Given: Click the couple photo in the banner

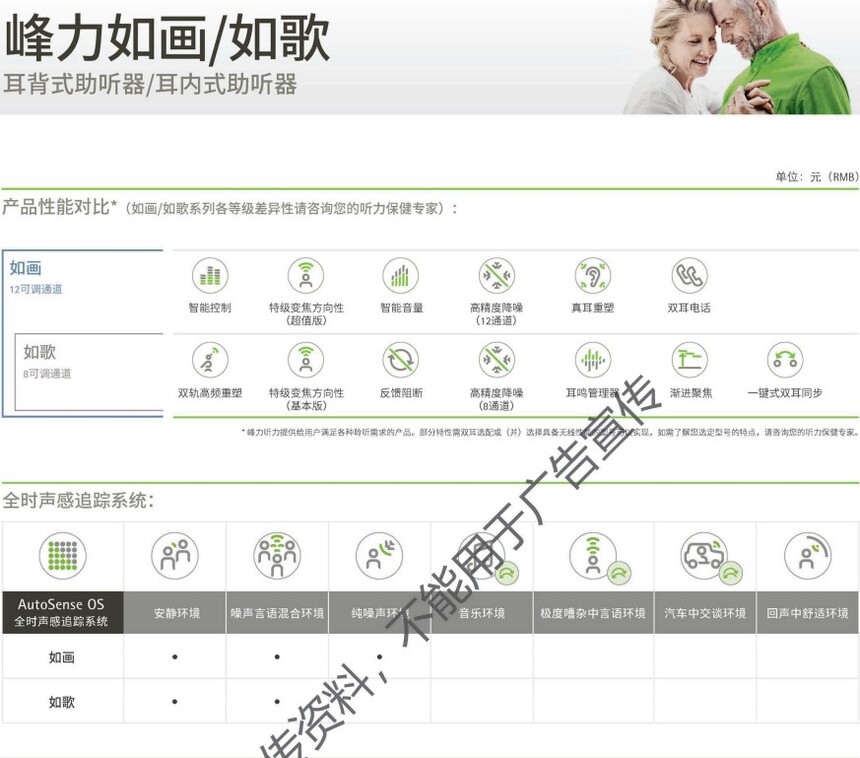Looking at the screenshot, I should coord(738,57).
